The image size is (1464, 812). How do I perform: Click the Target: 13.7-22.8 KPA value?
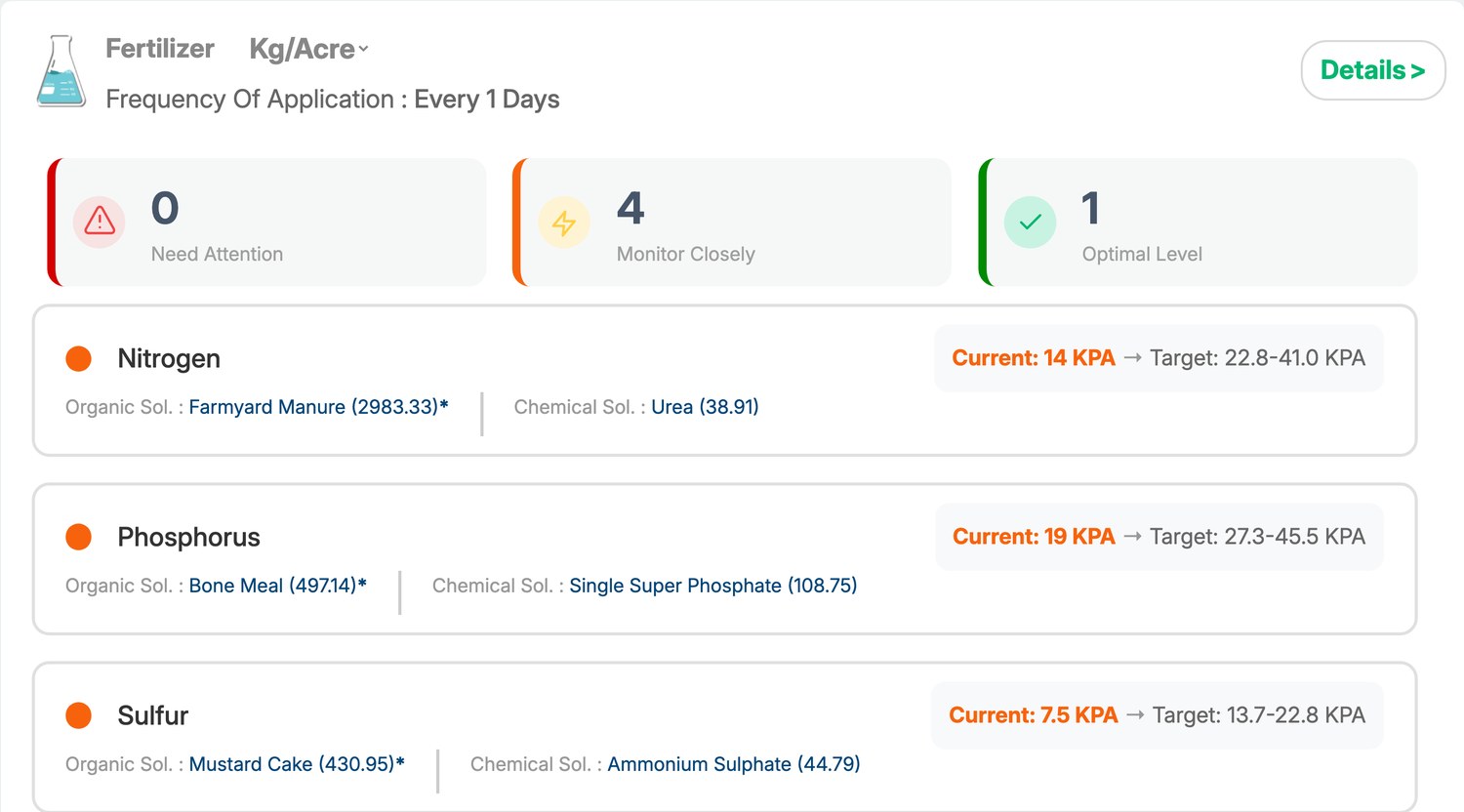pyautogui.click(x=1259, y=715)
